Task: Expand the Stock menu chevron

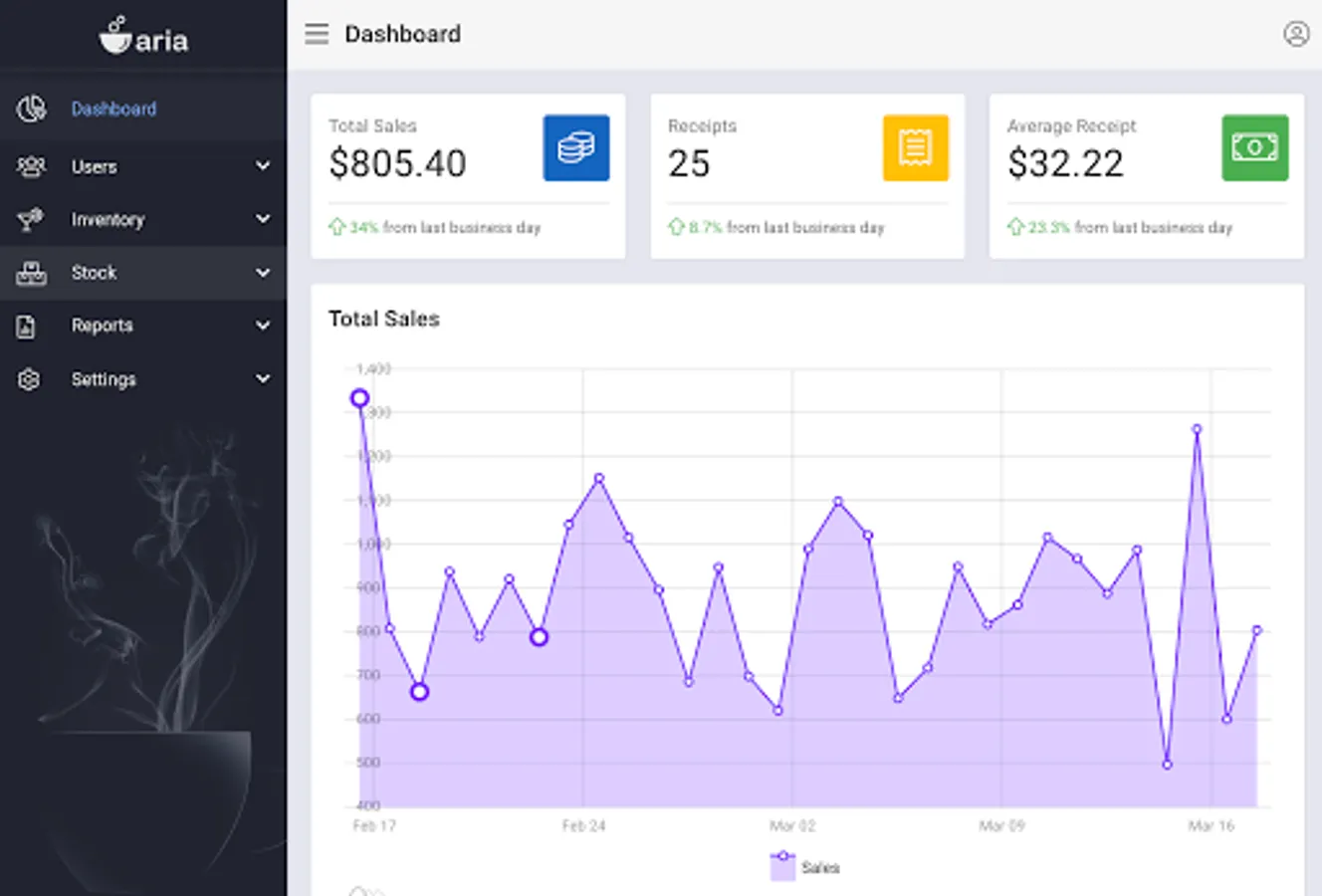Action: pos(263,273)
